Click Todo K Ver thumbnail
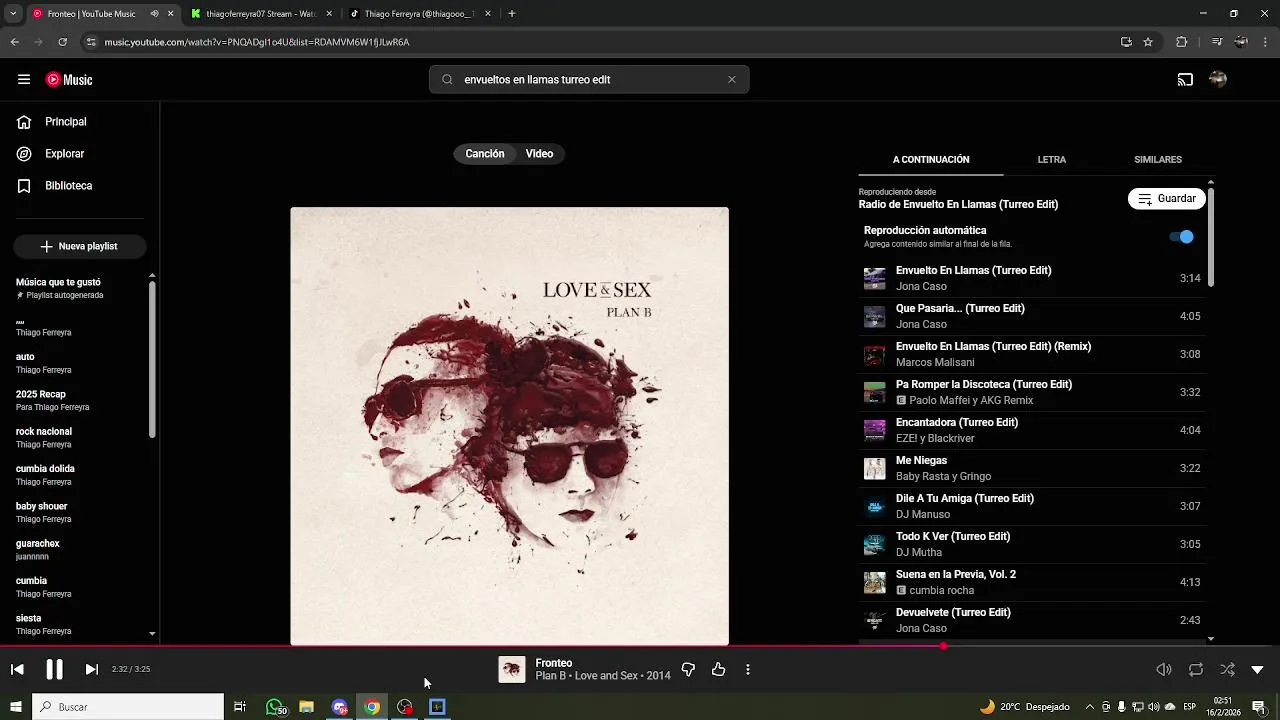The width and height of the screenshot is (1280, 720). click(x=875, y=544)
